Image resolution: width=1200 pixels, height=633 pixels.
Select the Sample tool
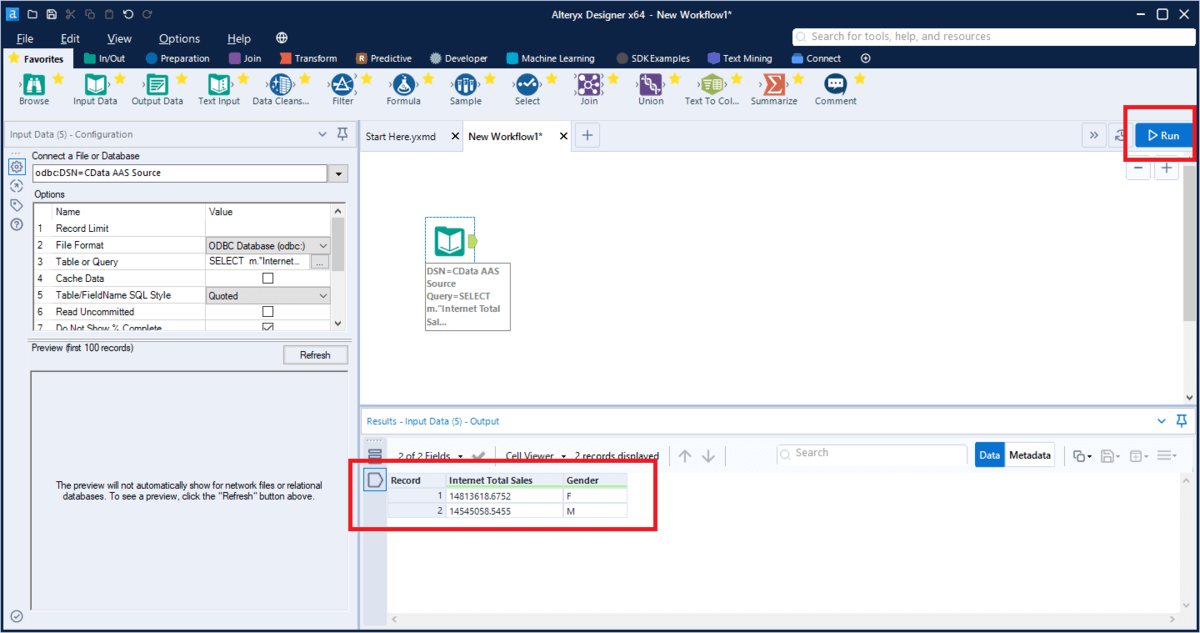466,85
